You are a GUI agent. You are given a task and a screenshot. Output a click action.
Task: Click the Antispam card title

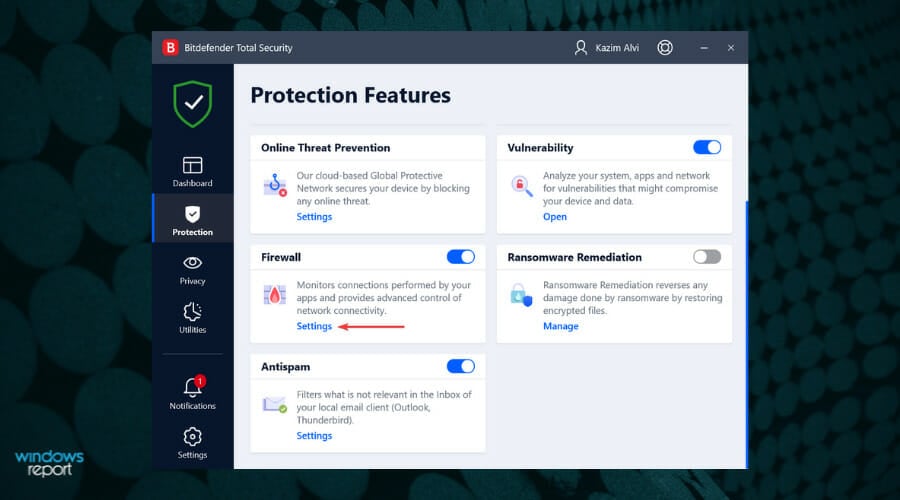pyautogui.click(x=285, y=367)
